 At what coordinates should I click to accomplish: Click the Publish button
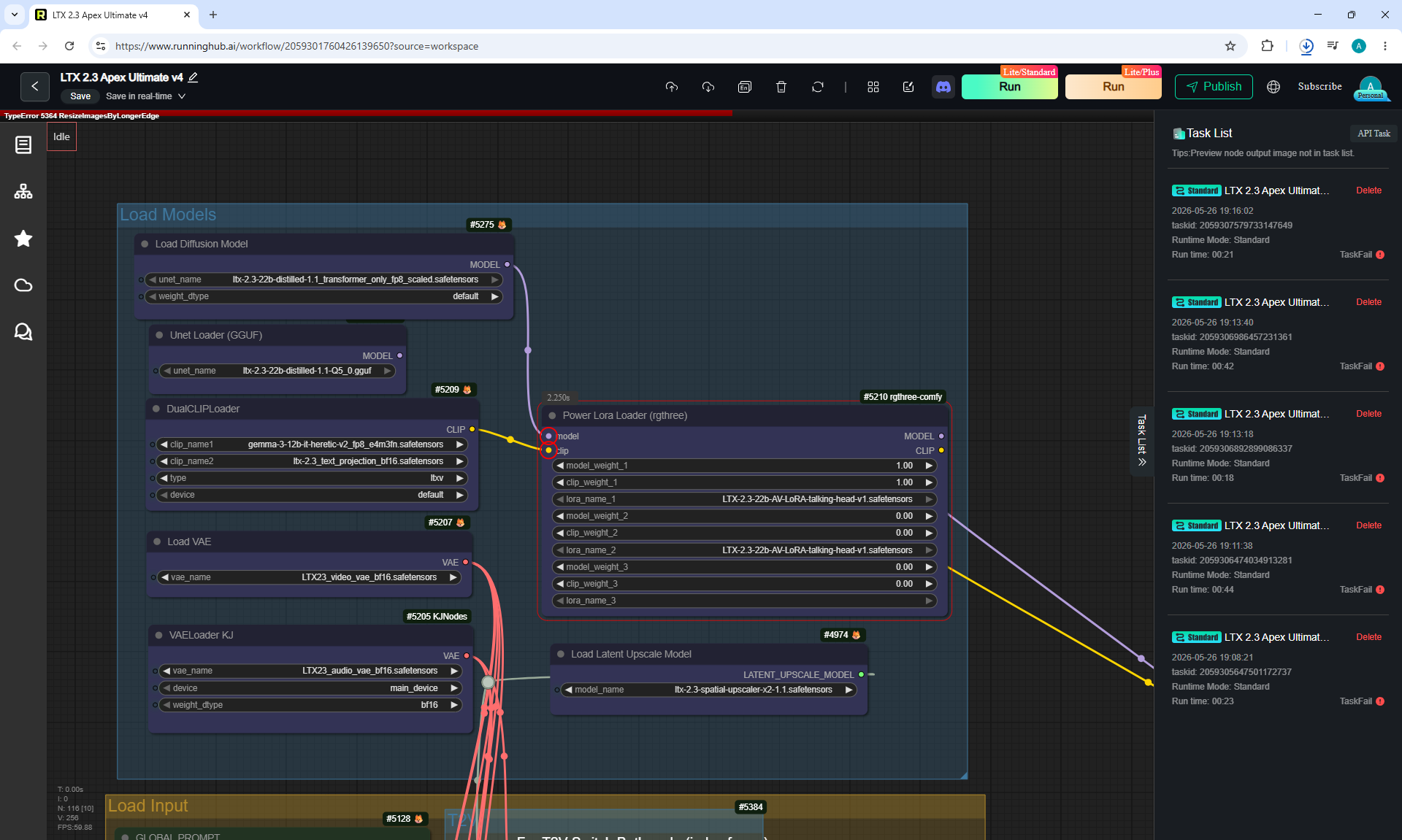click(1214, 87)
